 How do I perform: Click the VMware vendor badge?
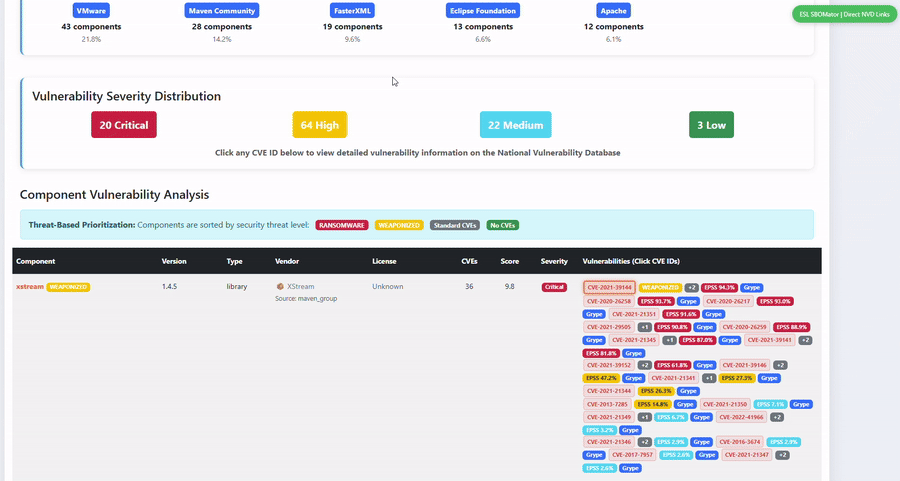click(91, 10)
